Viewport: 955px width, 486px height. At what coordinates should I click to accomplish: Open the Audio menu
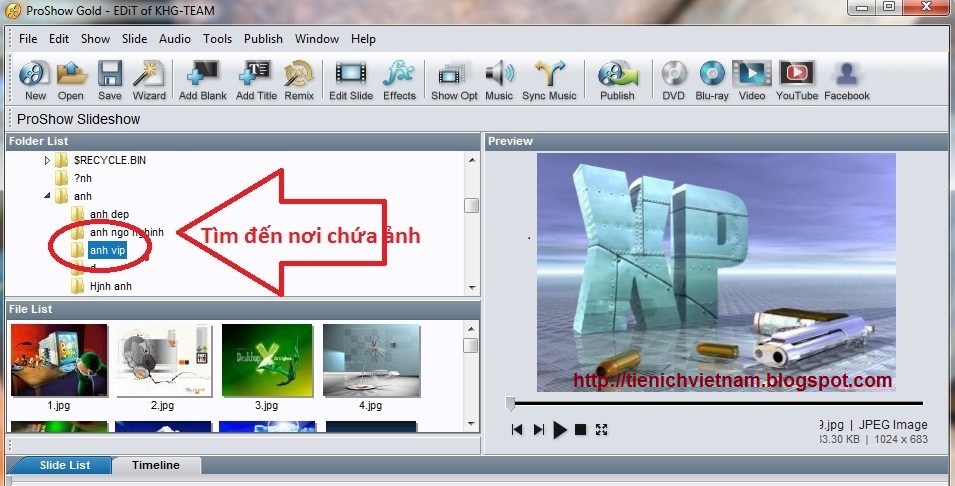[x=175, y=39]
